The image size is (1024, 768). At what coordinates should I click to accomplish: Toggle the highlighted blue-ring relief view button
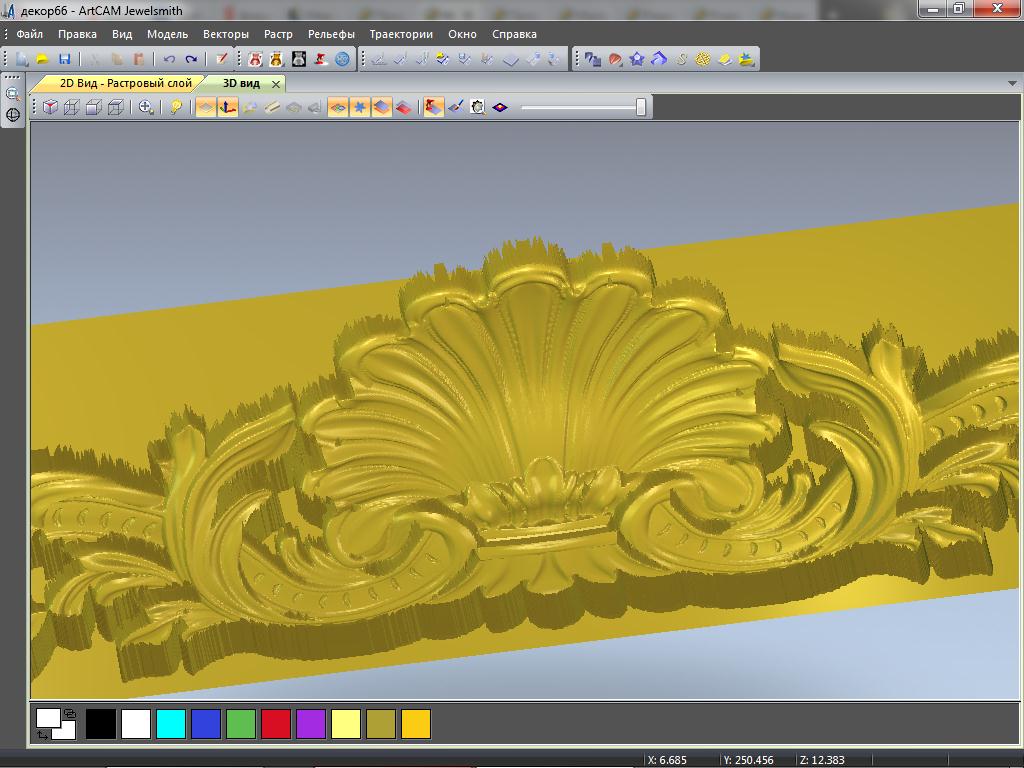click(338, 107)
